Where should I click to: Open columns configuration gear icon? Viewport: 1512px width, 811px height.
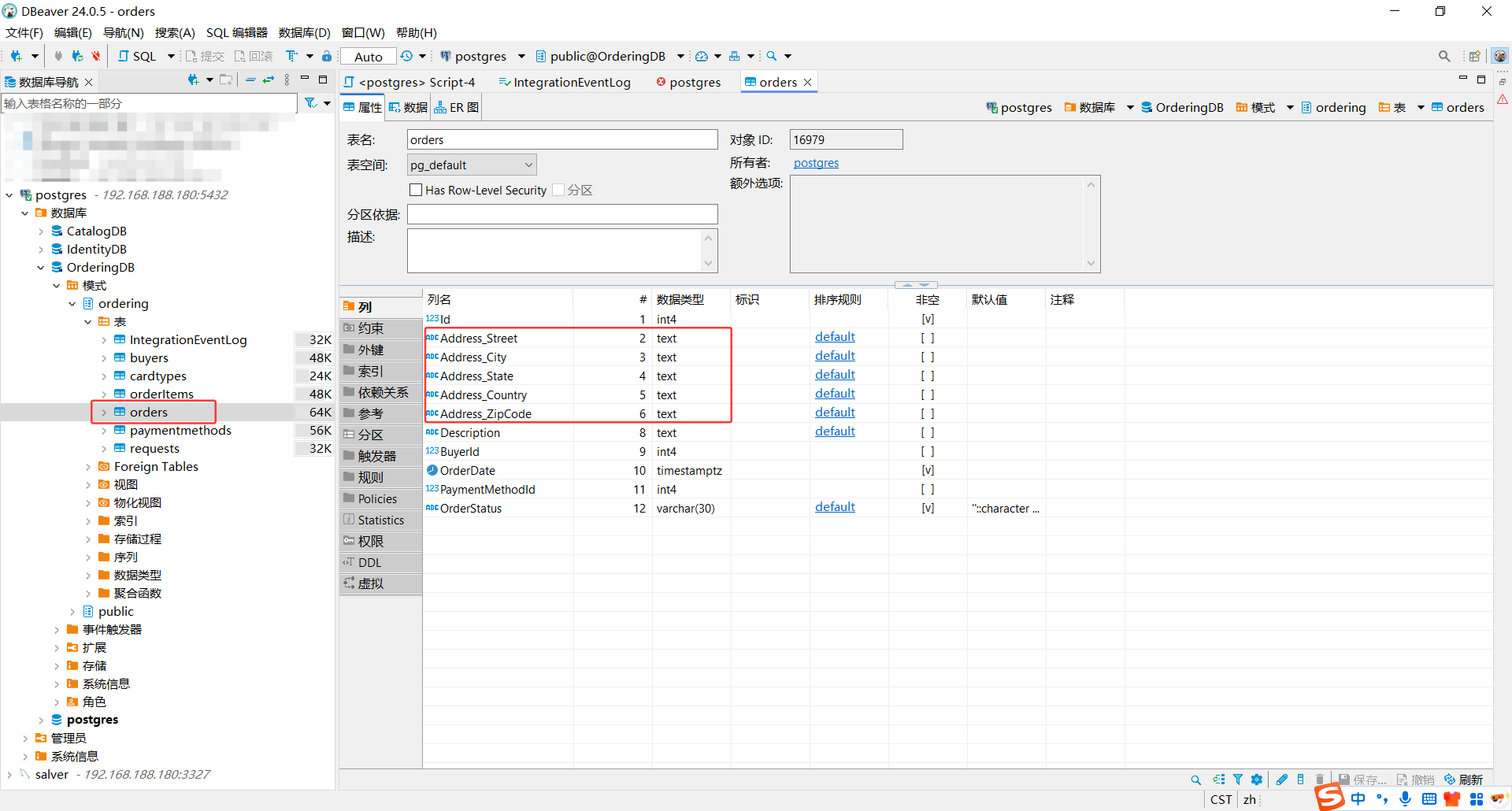[x=1257, y=780]
